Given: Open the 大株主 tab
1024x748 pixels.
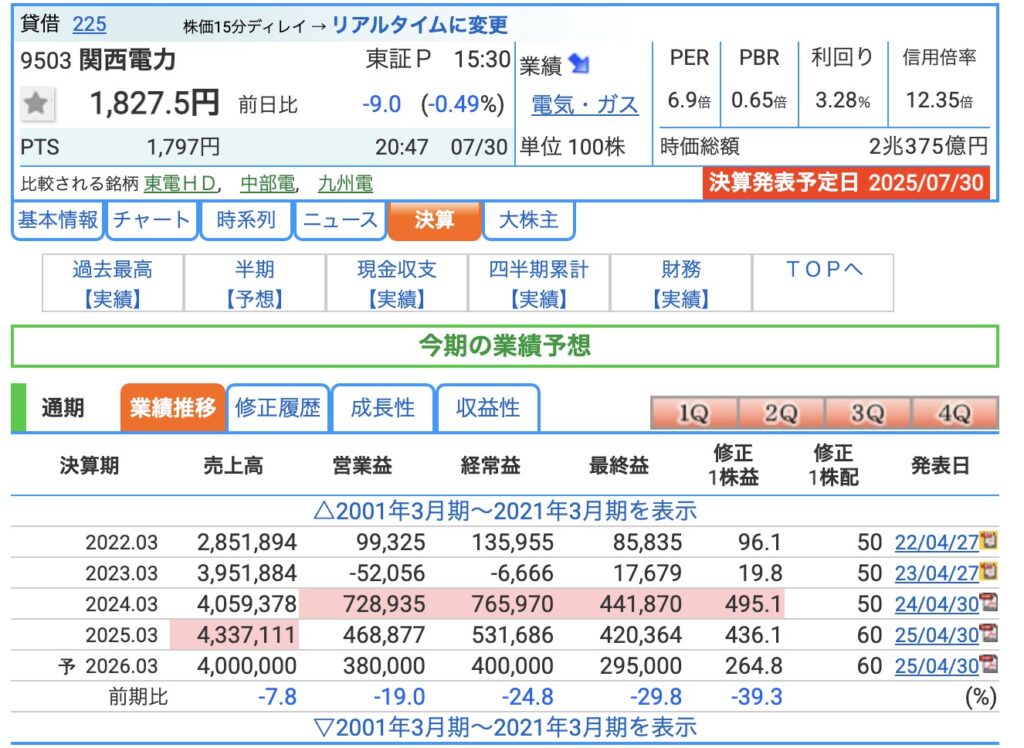Looking at the screenshot, I should tap(528, 220).
